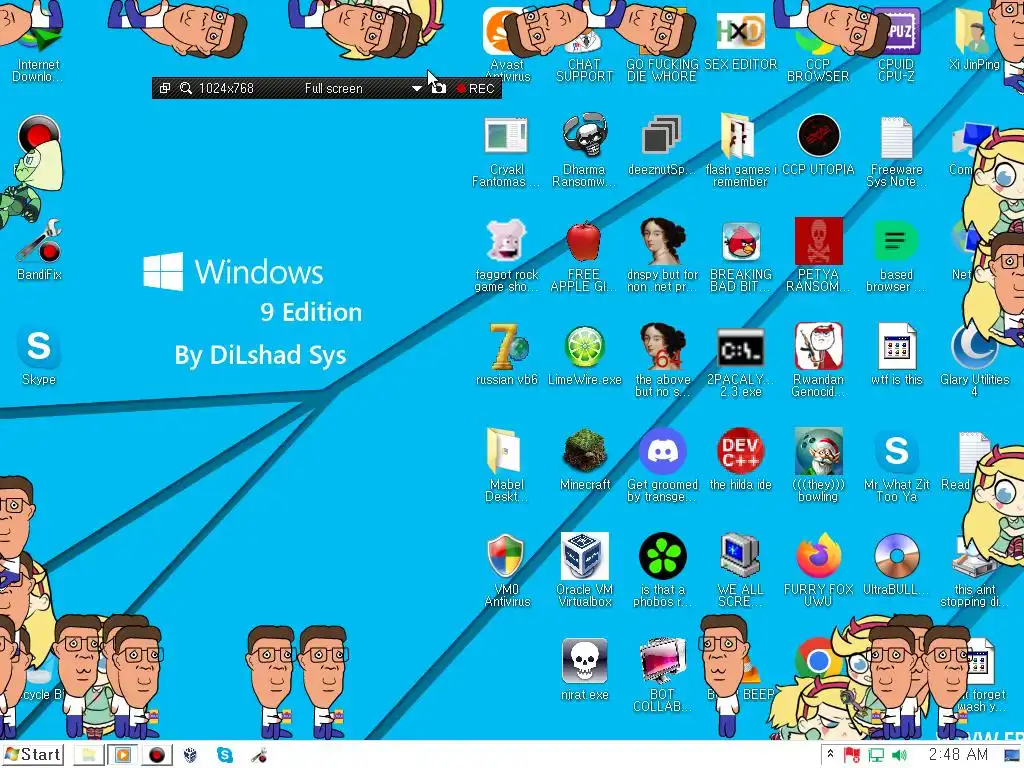Expand the Full screen mode dropdown arrow
The width and height of the screenshot is (1024, 768).
click(416, 88)
